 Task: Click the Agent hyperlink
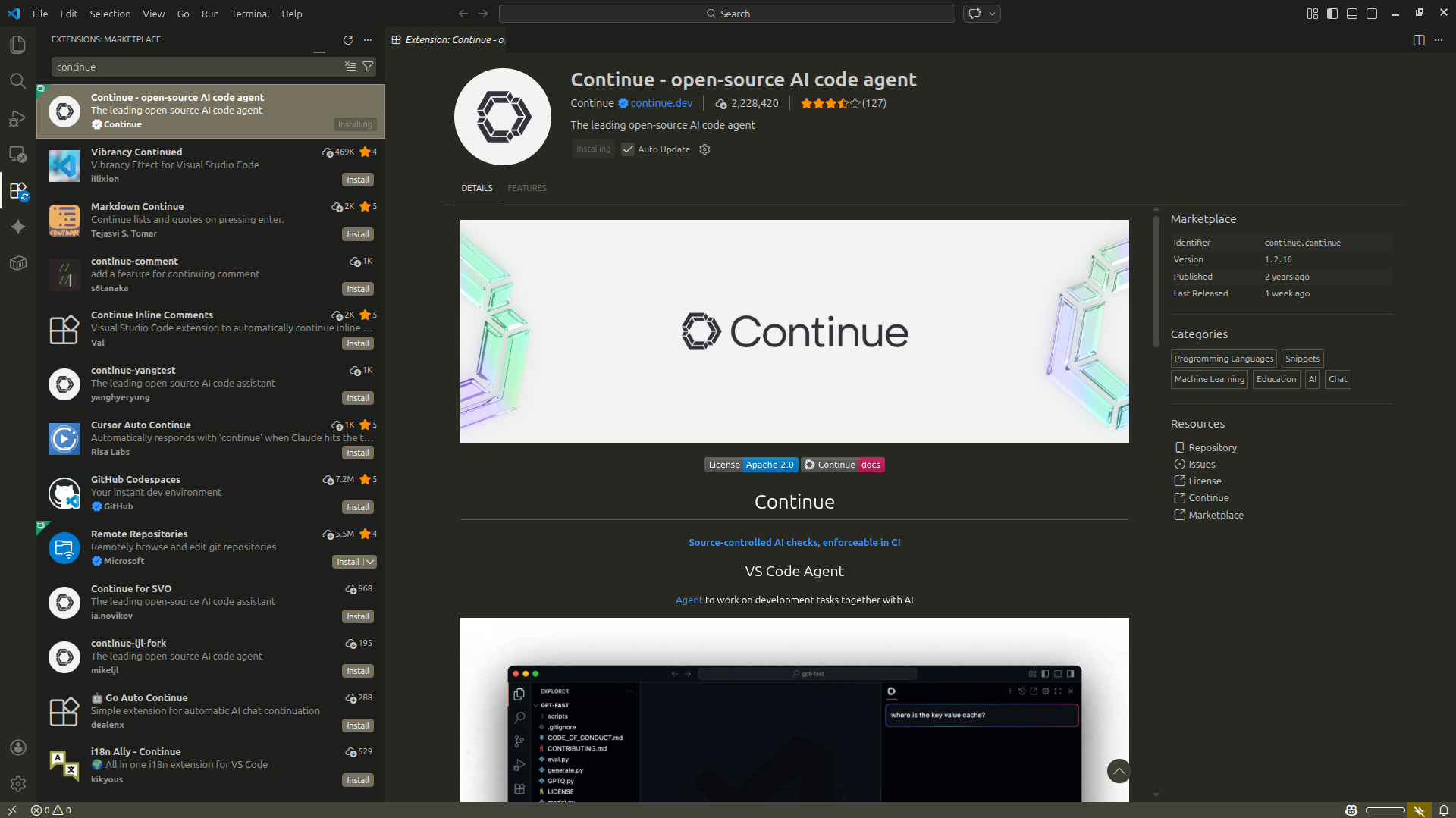[689, 600]
